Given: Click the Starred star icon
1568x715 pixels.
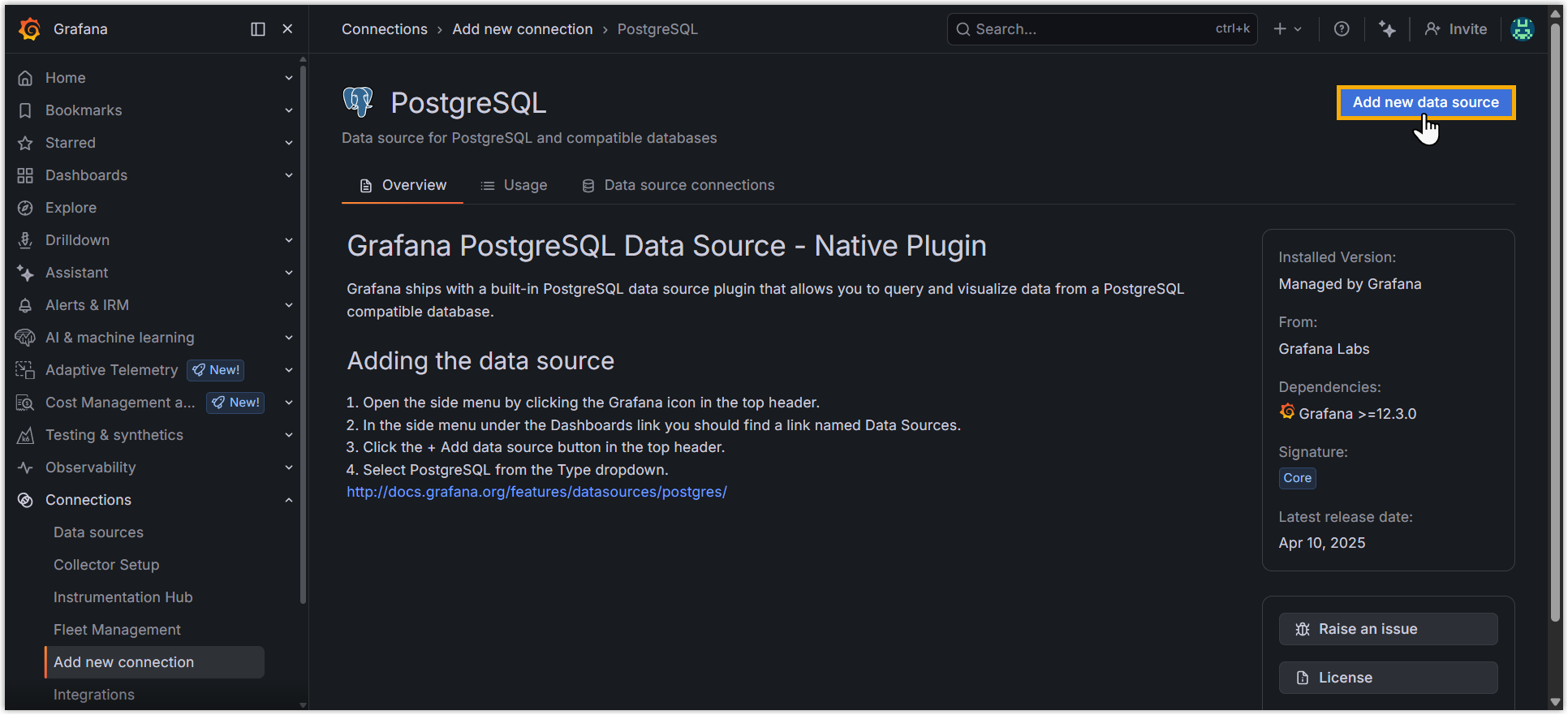Looking at the screenshot, I should click(25, 143).
